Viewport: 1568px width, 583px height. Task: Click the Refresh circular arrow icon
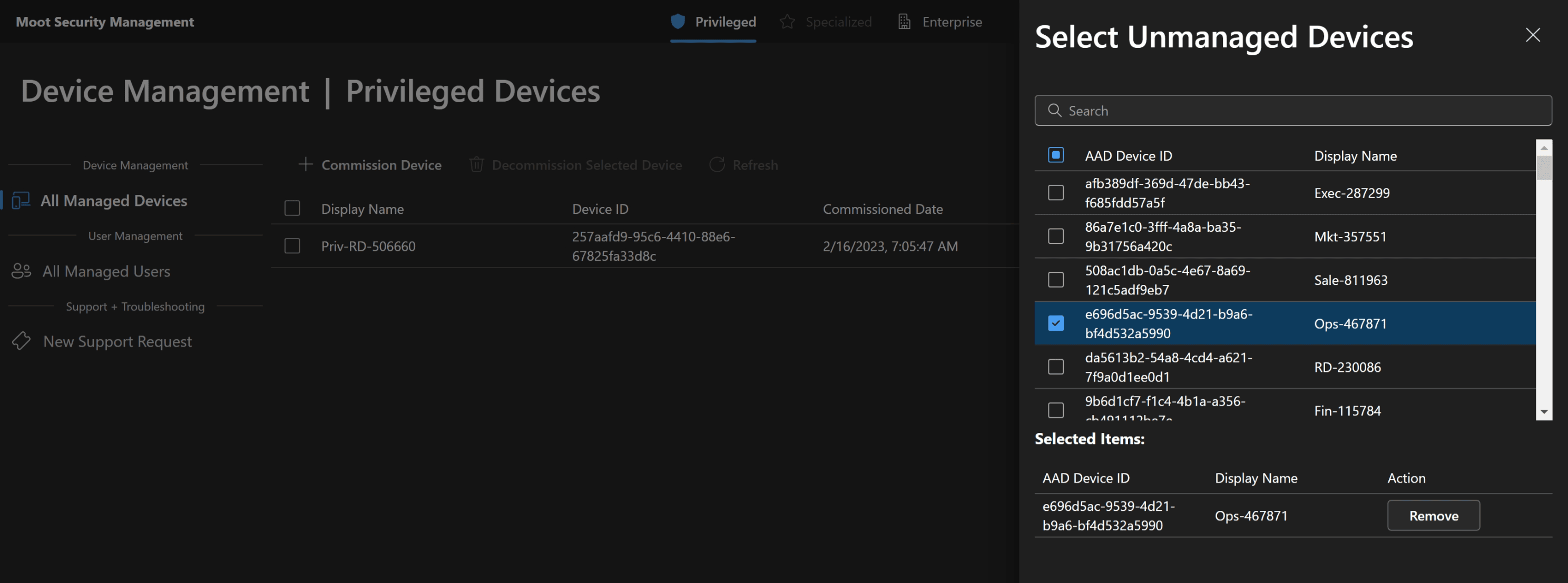tap(717, 164)
